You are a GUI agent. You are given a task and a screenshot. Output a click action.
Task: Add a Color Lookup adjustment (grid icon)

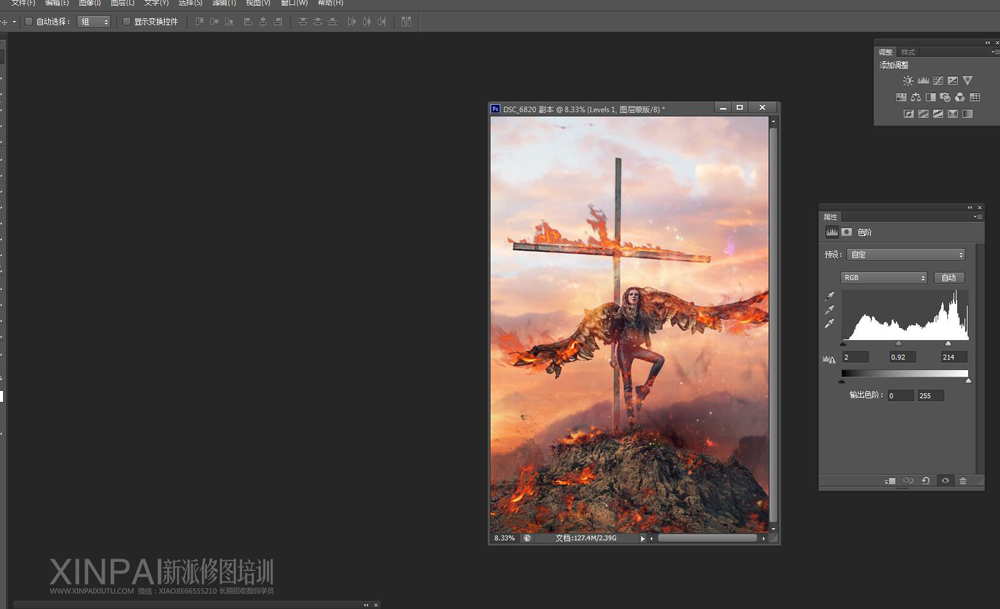[x=974, y=97]
